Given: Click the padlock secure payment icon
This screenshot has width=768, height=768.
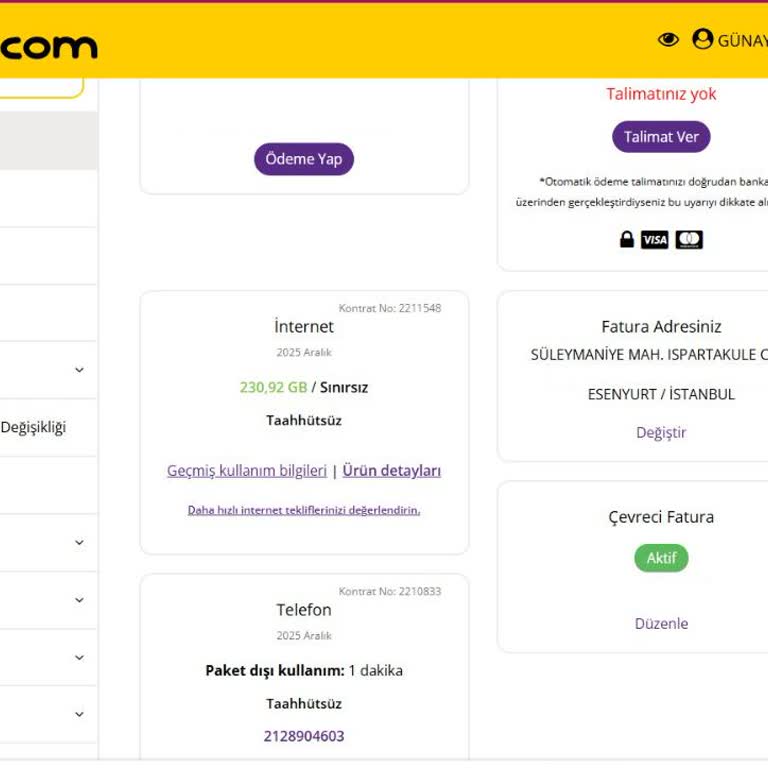Looking at the screenshot, I should [627, 240].
